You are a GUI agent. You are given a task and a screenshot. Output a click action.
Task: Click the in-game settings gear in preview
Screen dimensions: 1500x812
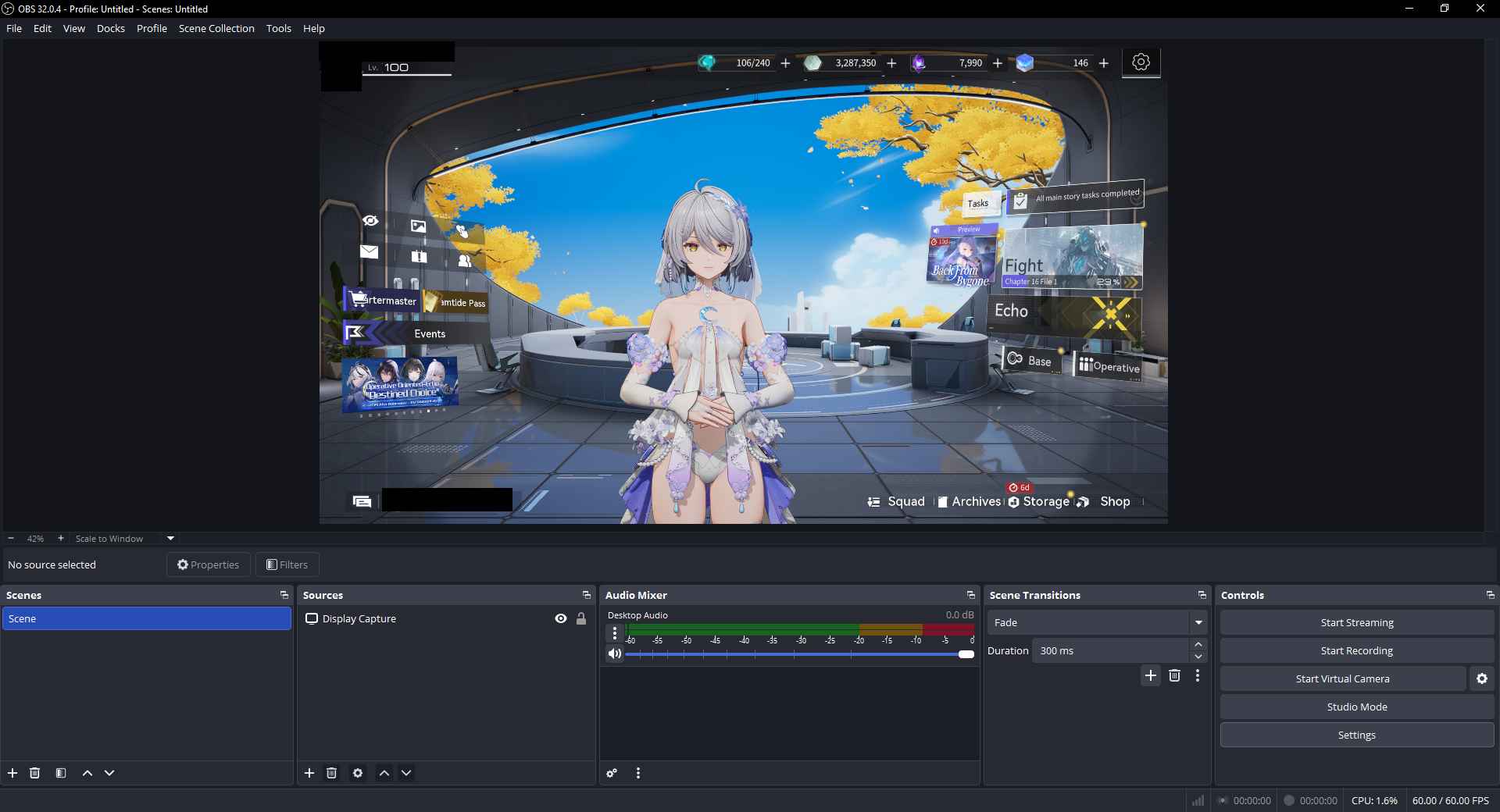[x=1141, y=62]
